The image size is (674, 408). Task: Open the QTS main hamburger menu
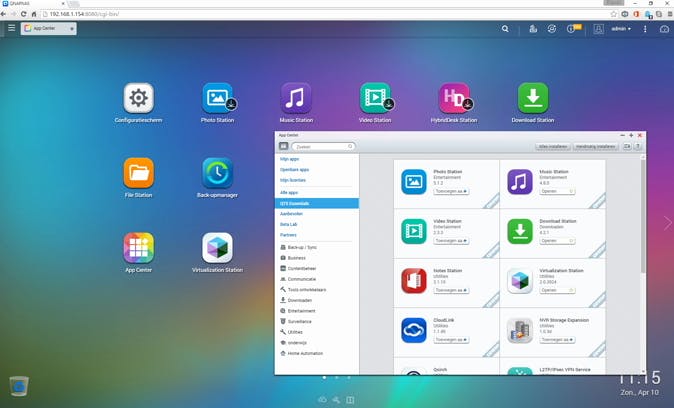12,28
